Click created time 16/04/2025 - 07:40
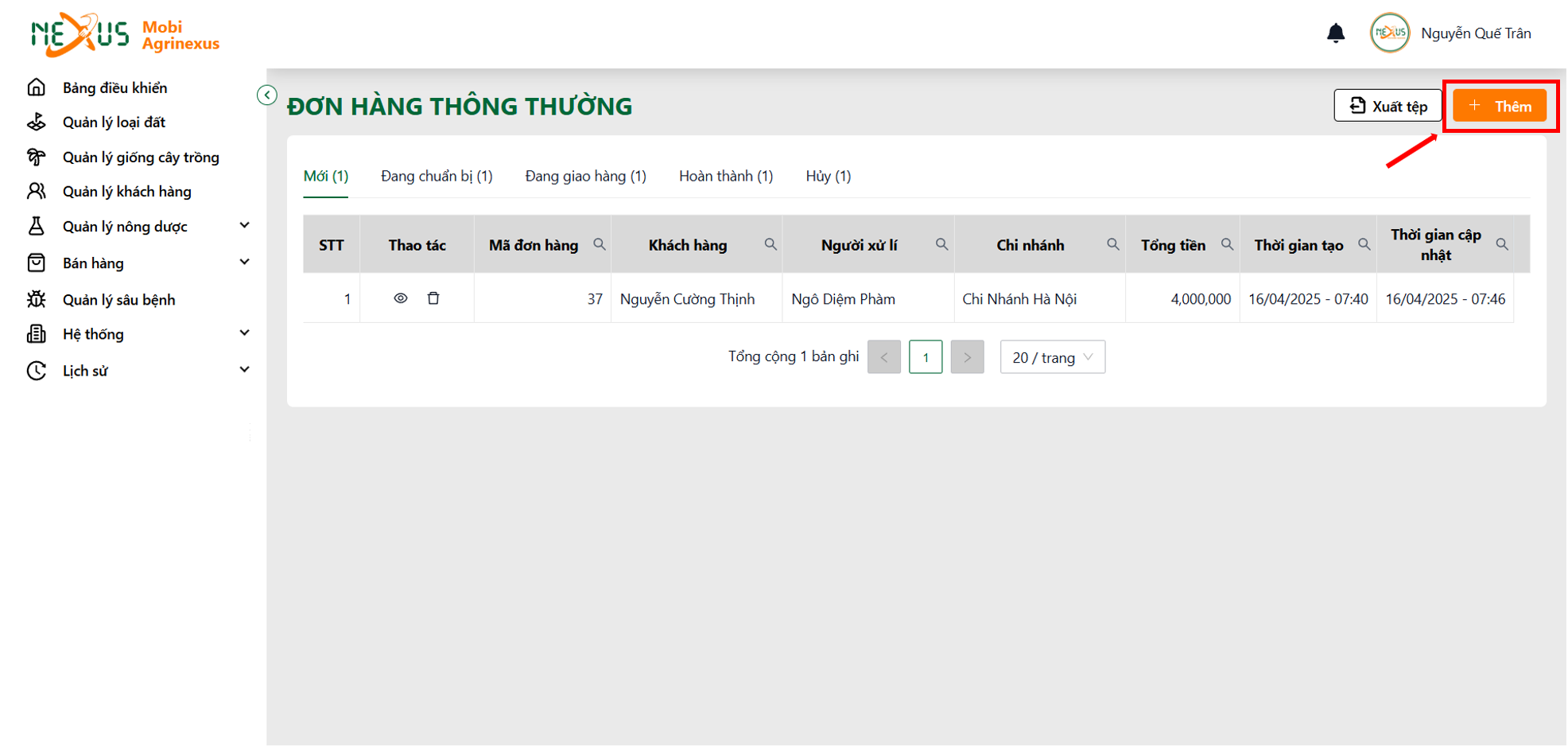The image size is (1568, 747). [1308, 299]
